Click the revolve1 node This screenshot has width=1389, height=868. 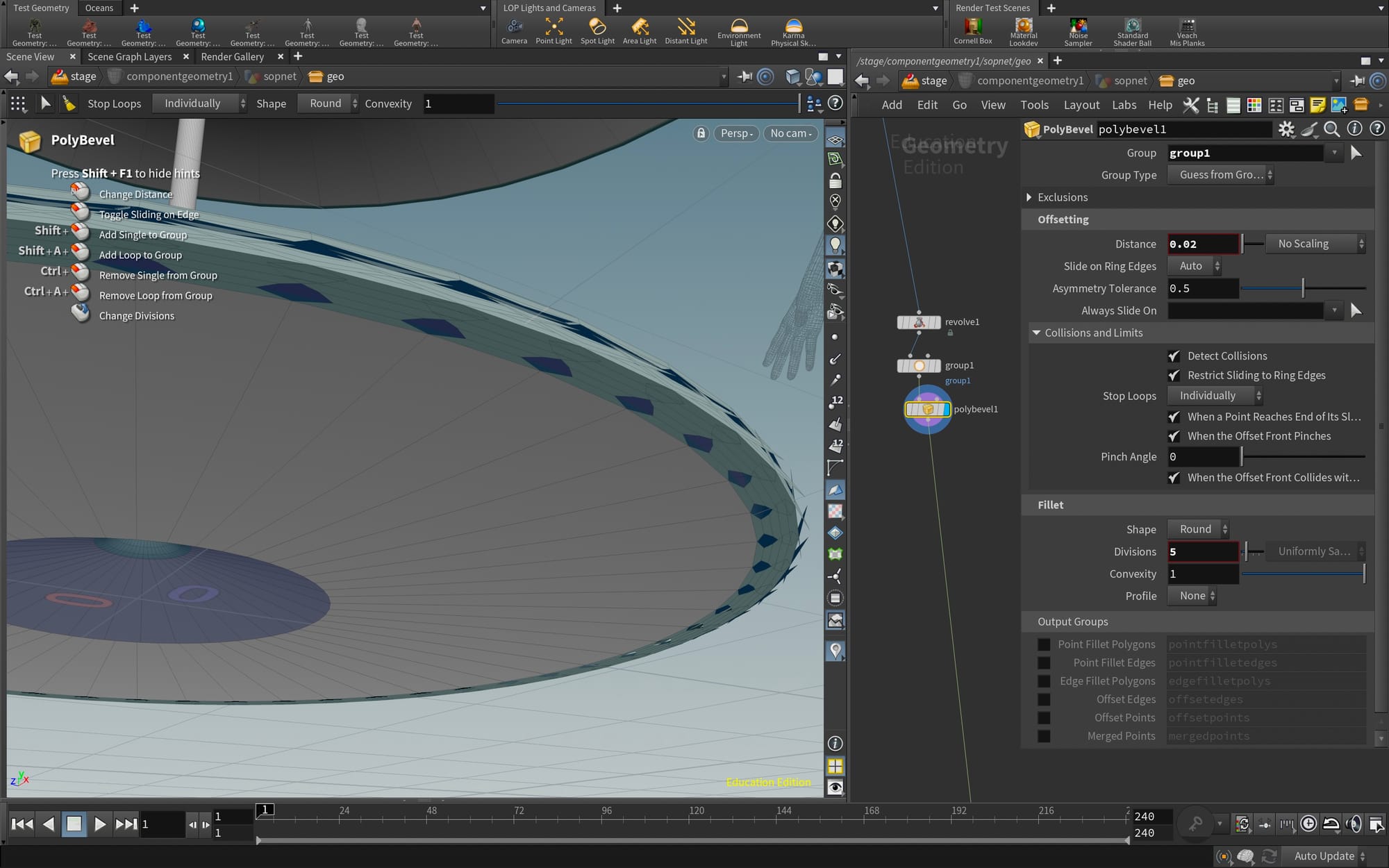coord(919,322)
